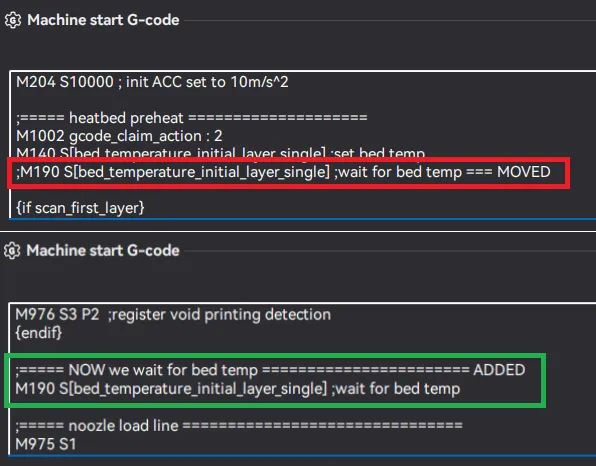Click the word ADDED in the green box
The height and width of the screenshot is (466, 596).
point(499,370)
